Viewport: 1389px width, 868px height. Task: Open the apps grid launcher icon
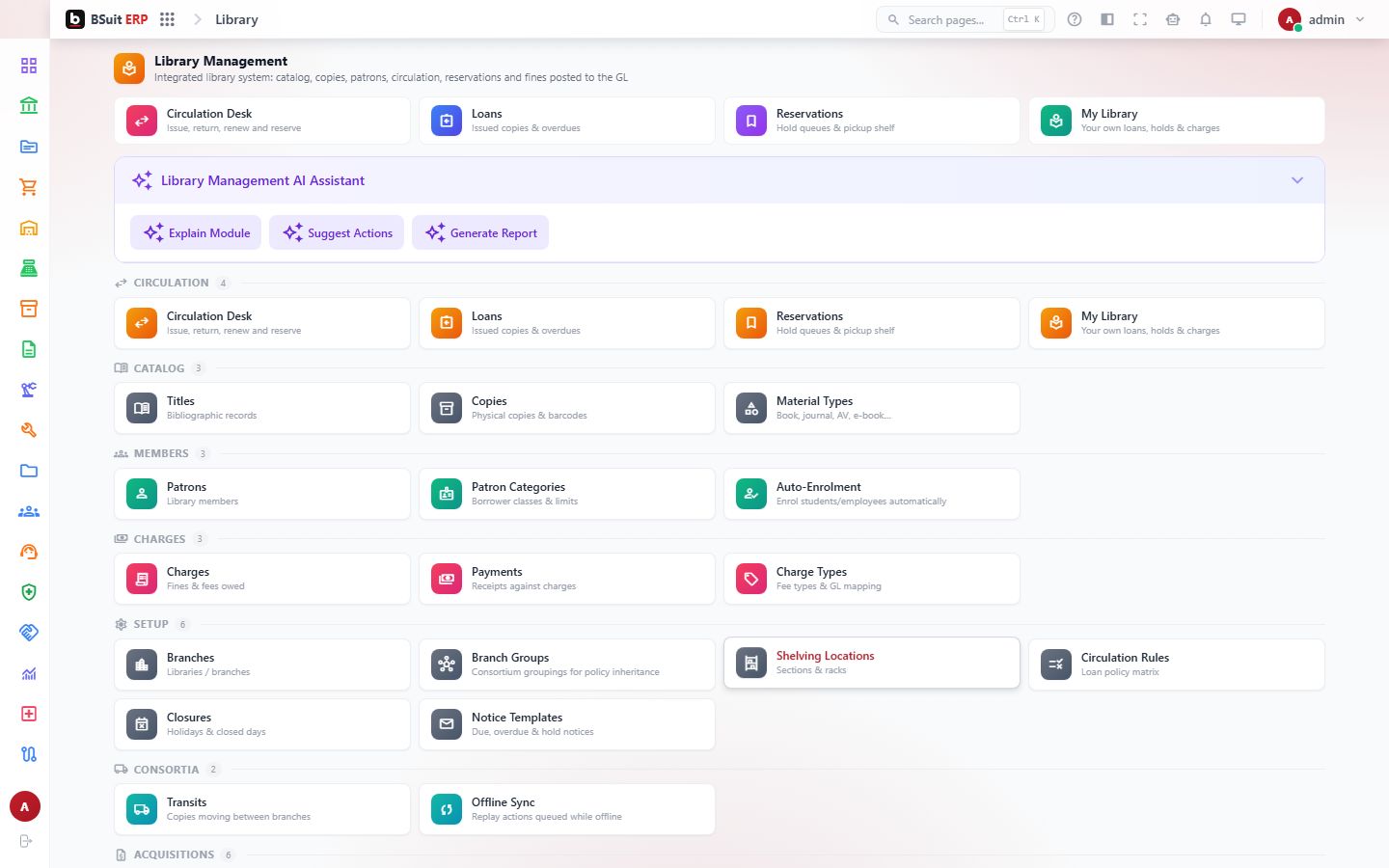click(167, 19)
